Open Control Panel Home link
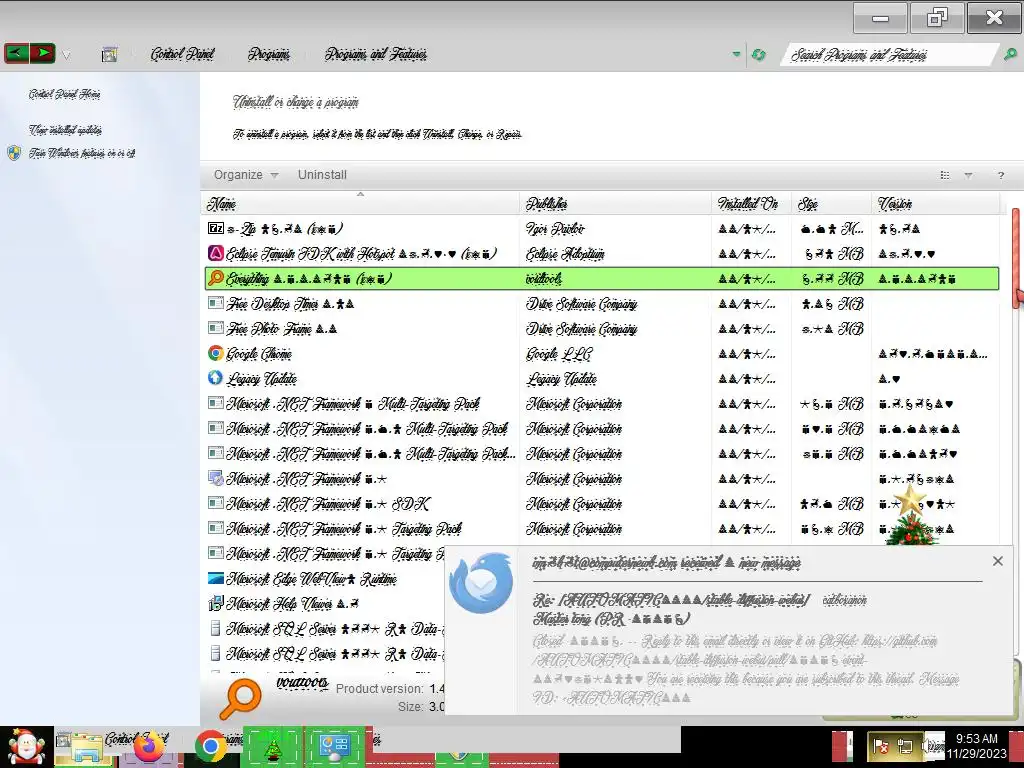This screenshot has height=768, width=1024. click(x=64, y=95)
